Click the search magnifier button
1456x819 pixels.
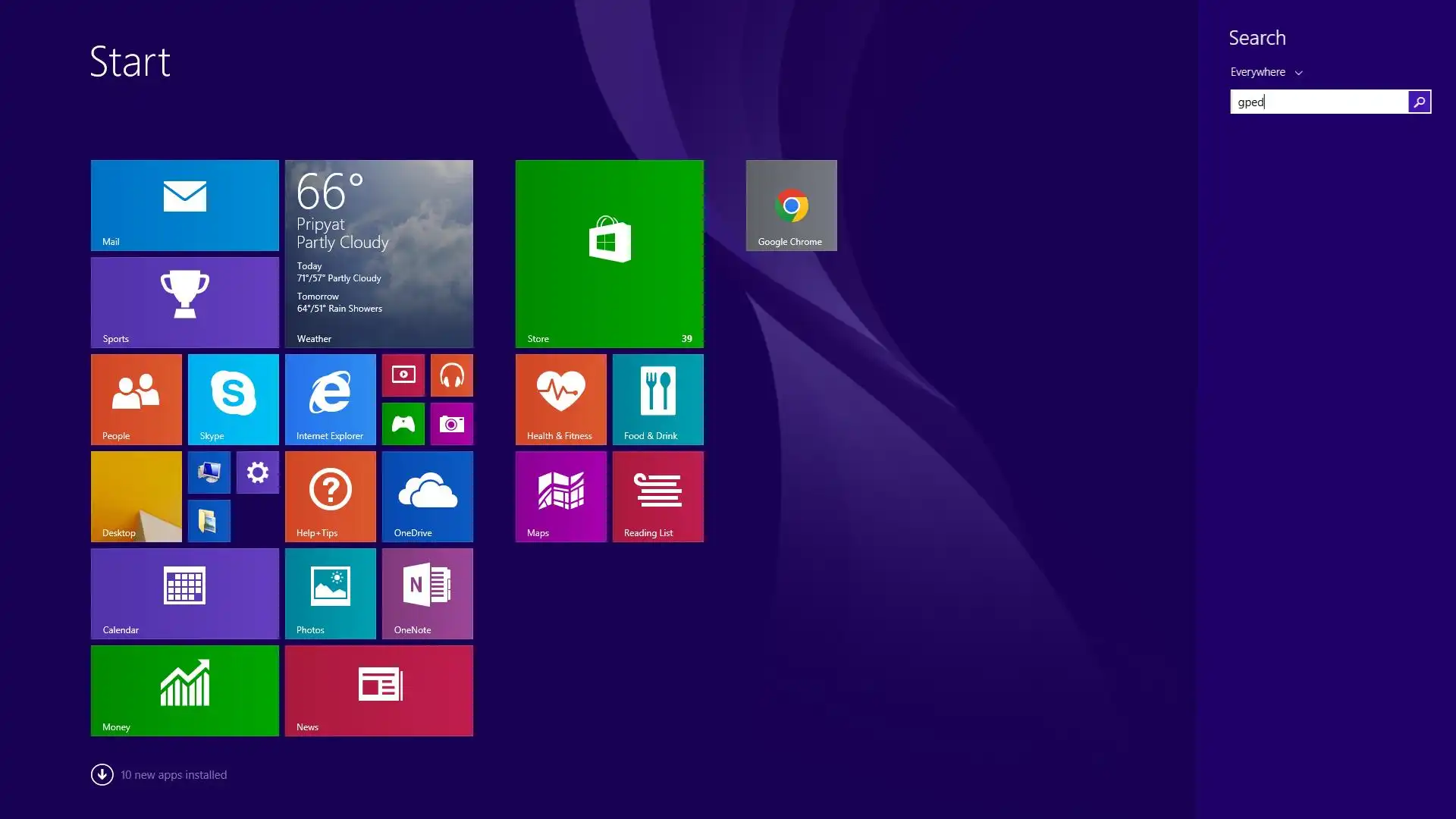[1419, 102]
